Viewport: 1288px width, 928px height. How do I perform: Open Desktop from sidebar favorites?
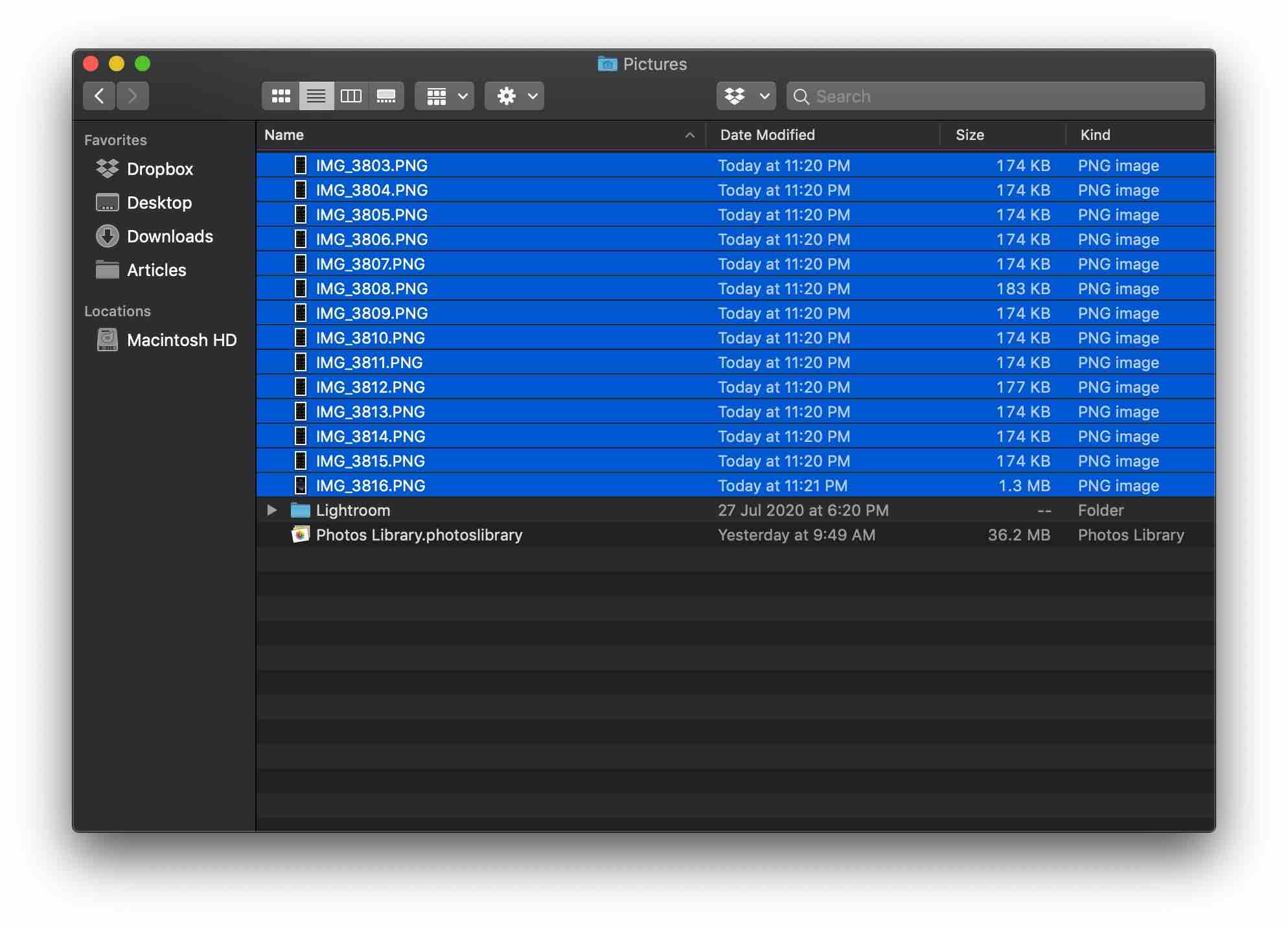(x=159, y=203)
